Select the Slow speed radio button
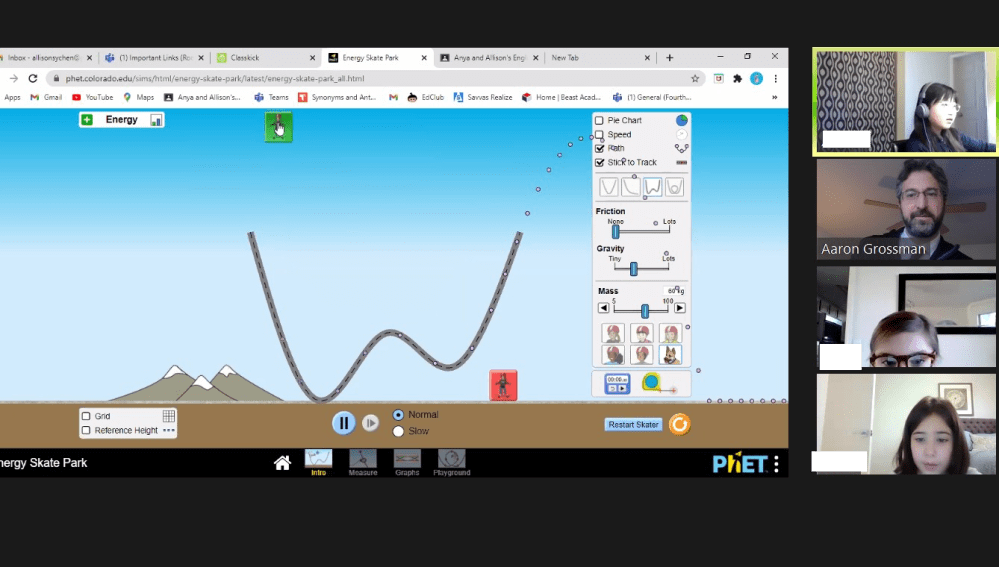Viewport: 999px width, 567px height. 399,431
